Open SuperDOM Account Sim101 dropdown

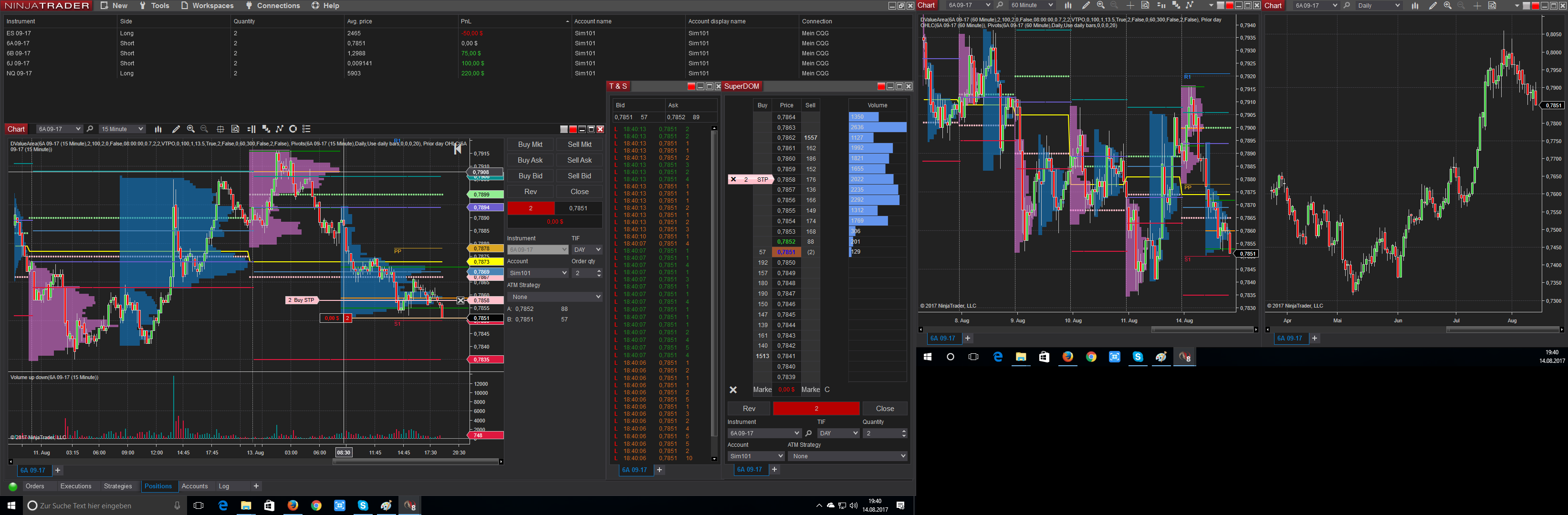coord(756,456)
